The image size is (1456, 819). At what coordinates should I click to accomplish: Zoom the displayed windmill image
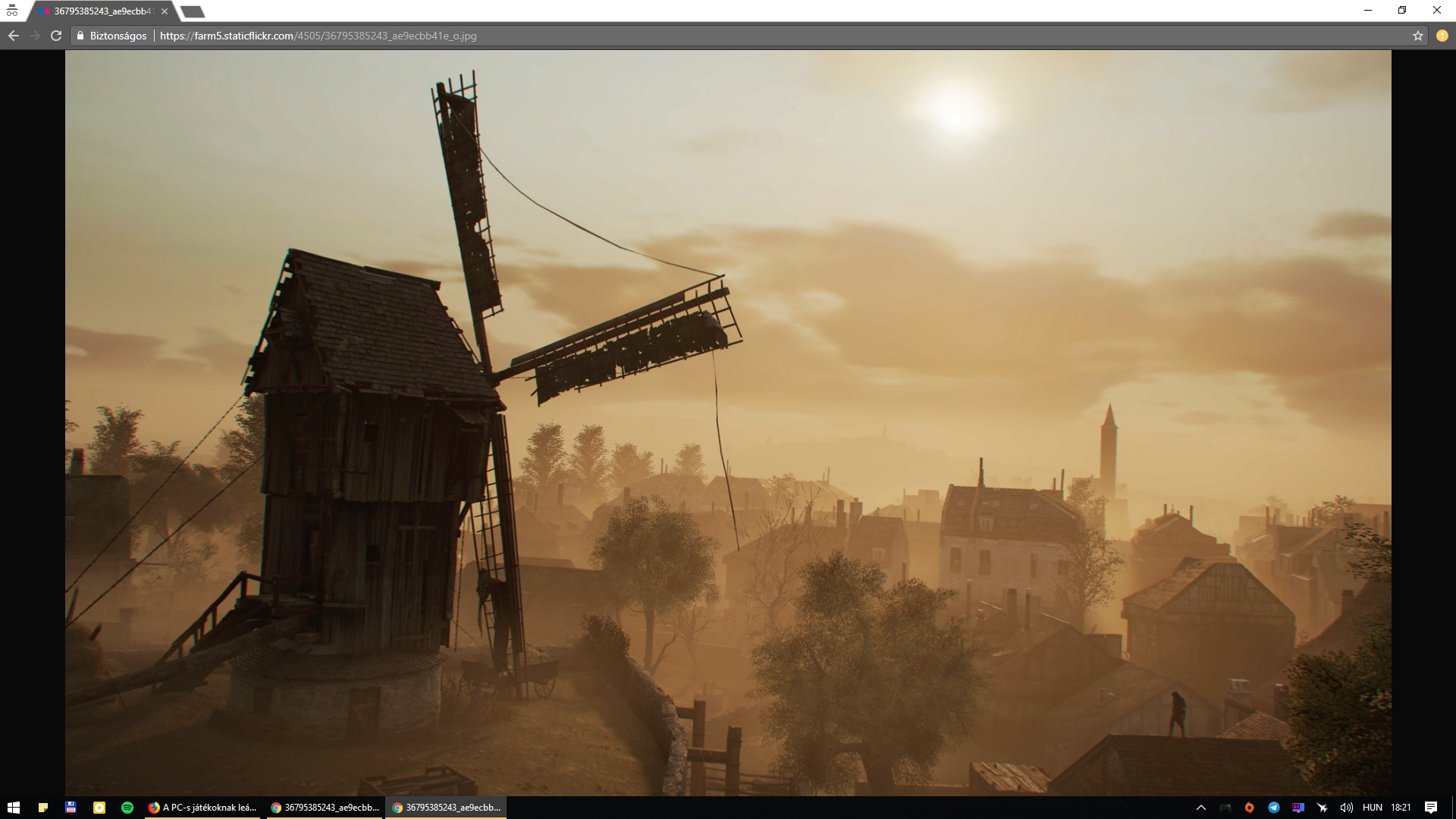(x=728, y=422)
